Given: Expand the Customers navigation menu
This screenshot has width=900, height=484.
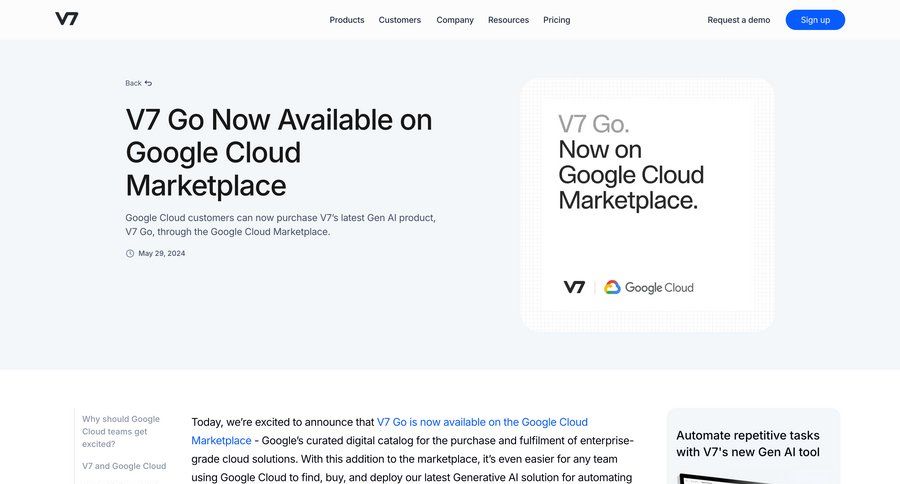Looking at the screenshot, I should pos(400,20).
